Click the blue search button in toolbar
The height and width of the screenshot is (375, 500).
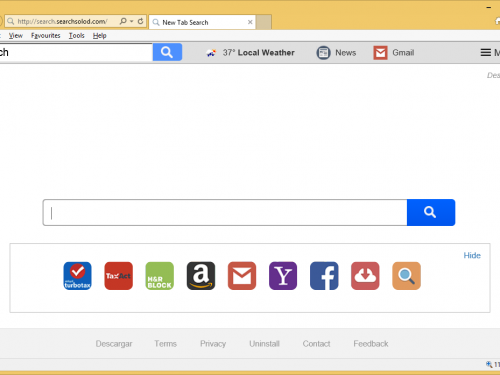tap(167, 52)
